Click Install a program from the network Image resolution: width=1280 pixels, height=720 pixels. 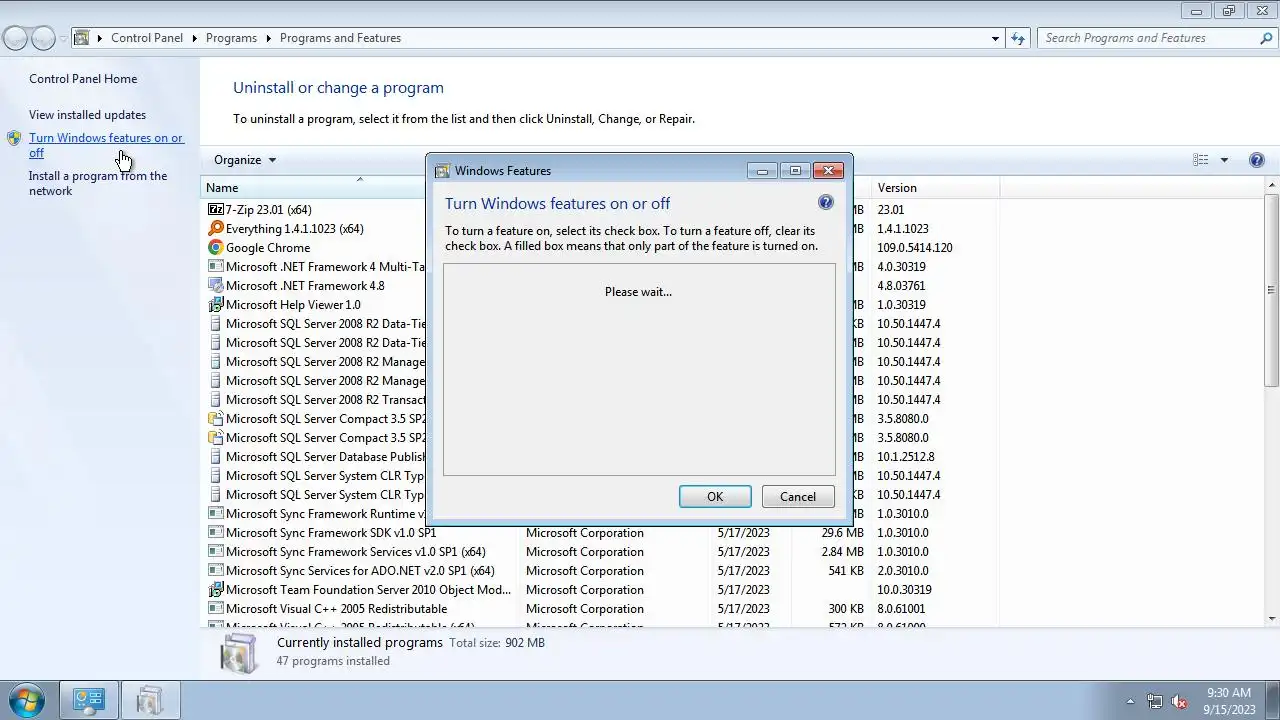pos(98,183)
